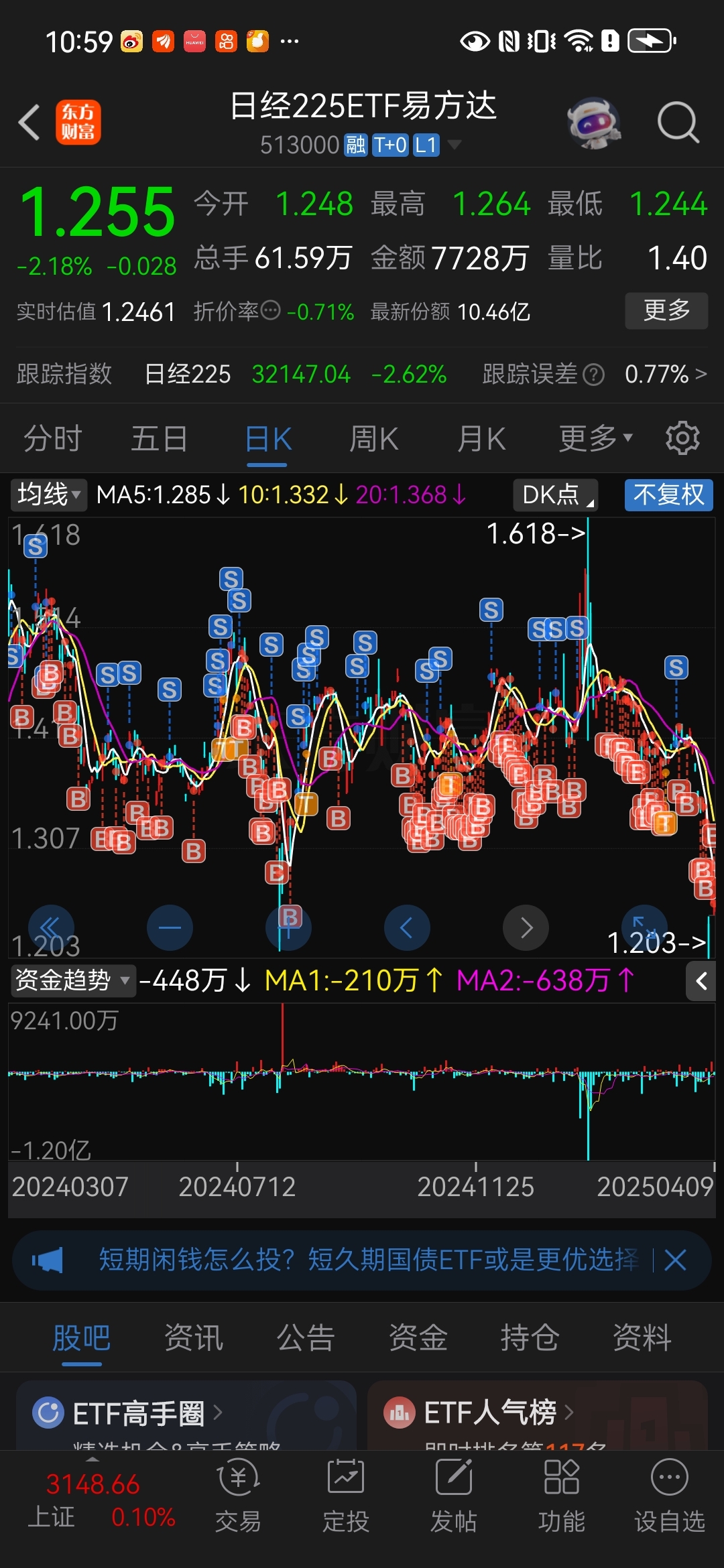This screenshot has height=1568, width=724.
Task: Open ETF高手圈 card chevron
Action: (x=217, y=1413)
